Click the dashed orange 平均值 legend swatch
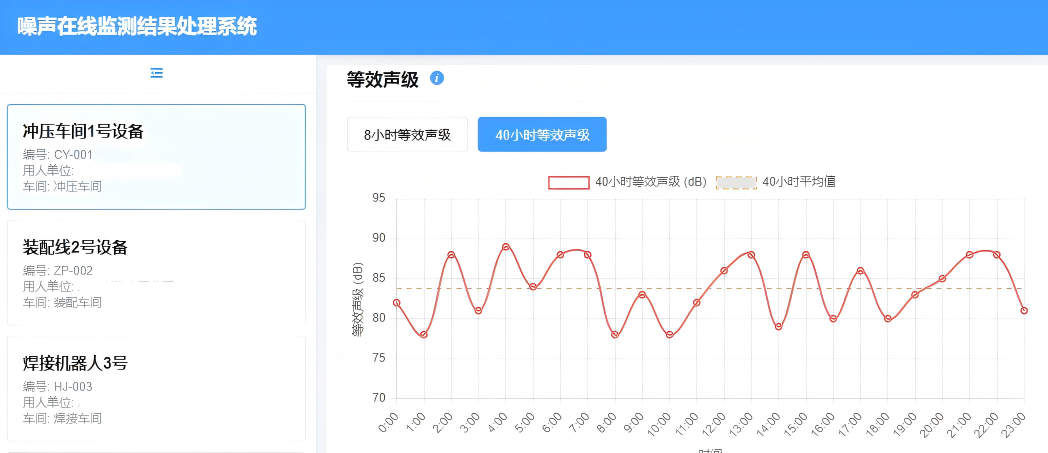This screenshot has width=1048, height=453. click(737, 182)
